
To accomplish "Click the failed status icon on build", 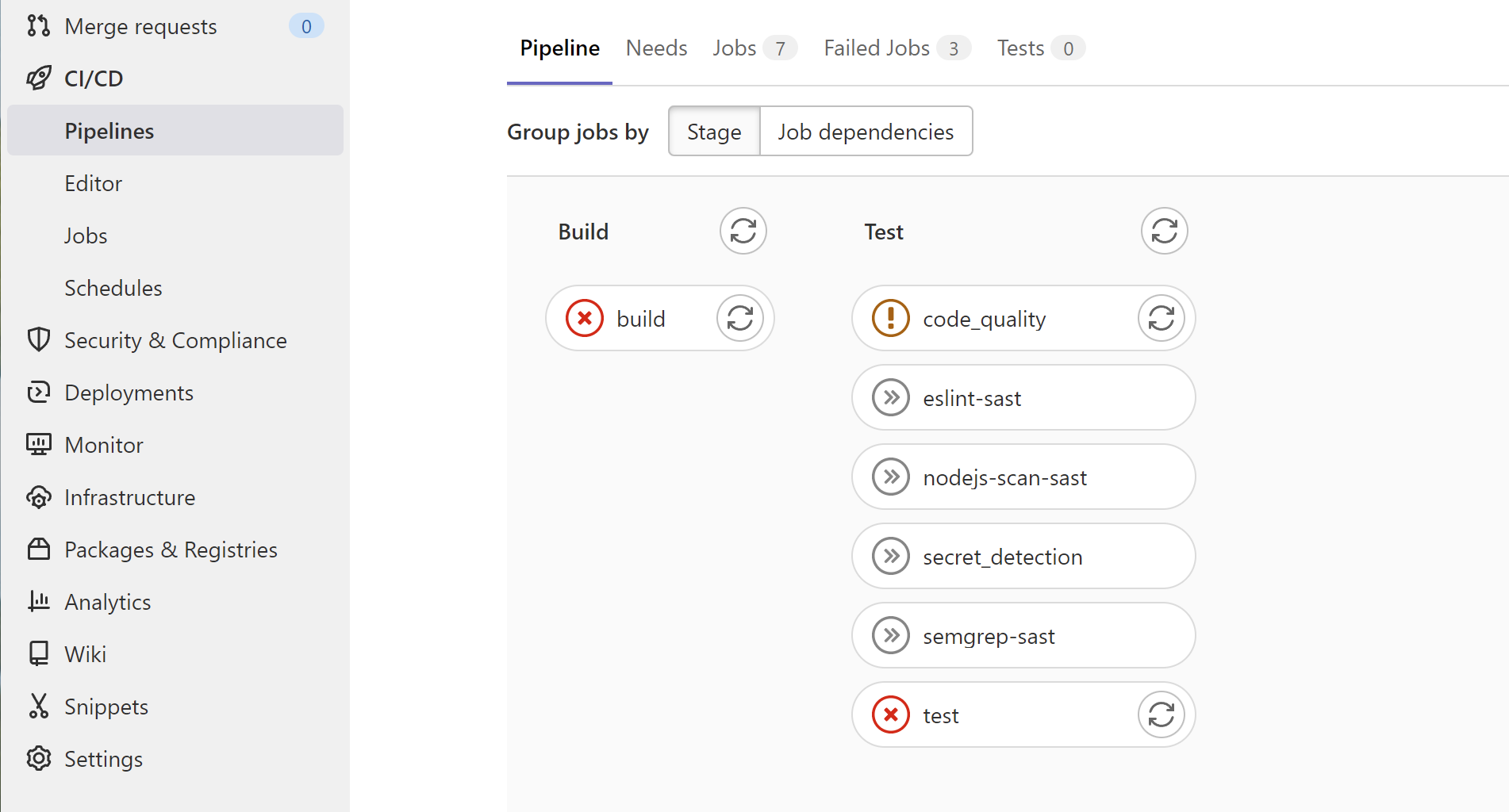I will pyautogui.click(x=585, y=318).
